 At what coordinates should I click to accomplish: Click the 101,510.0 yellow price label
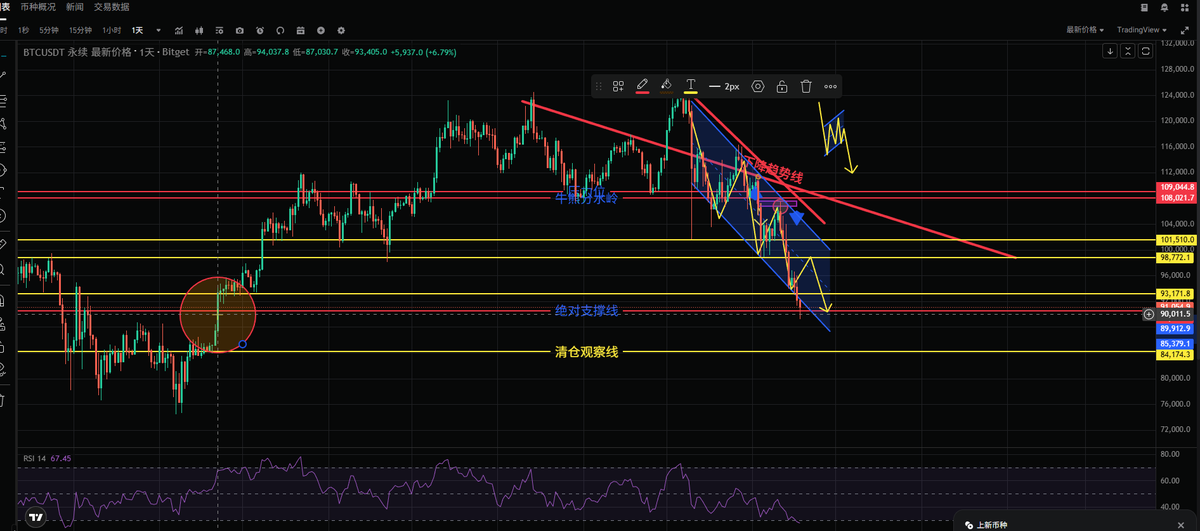(1177, 240)
